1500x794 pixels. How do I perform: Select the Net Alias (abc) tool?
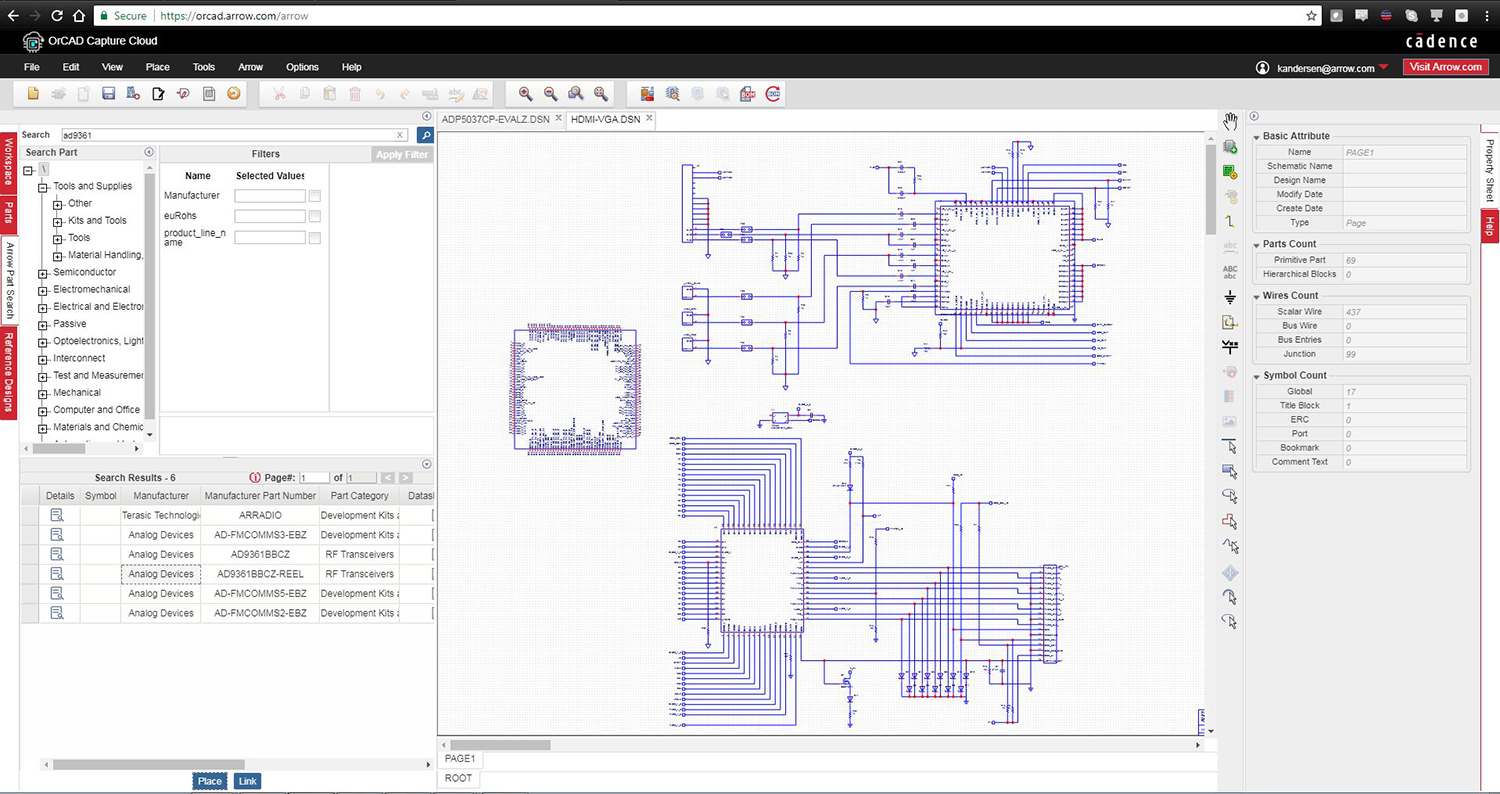(x=1230, y=245)
